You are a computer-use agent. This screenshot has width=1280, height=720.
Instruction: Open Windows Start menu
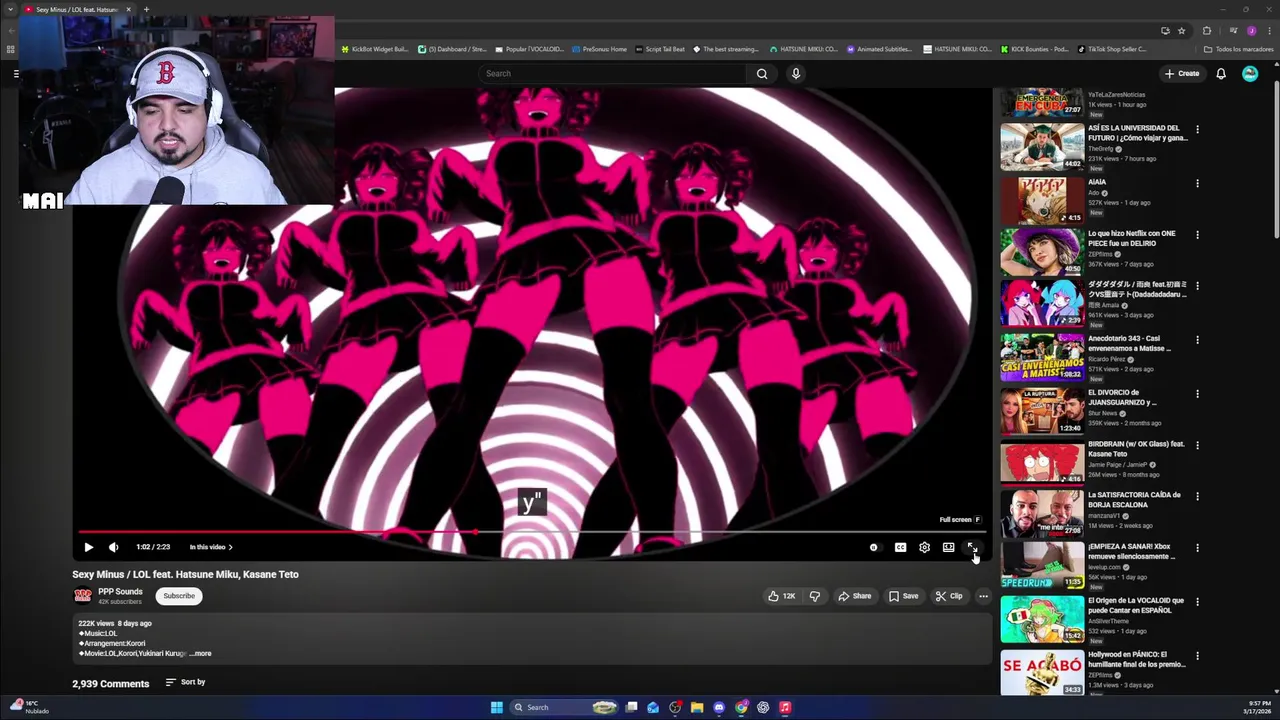pyautogui.click(x=496, y=707)
